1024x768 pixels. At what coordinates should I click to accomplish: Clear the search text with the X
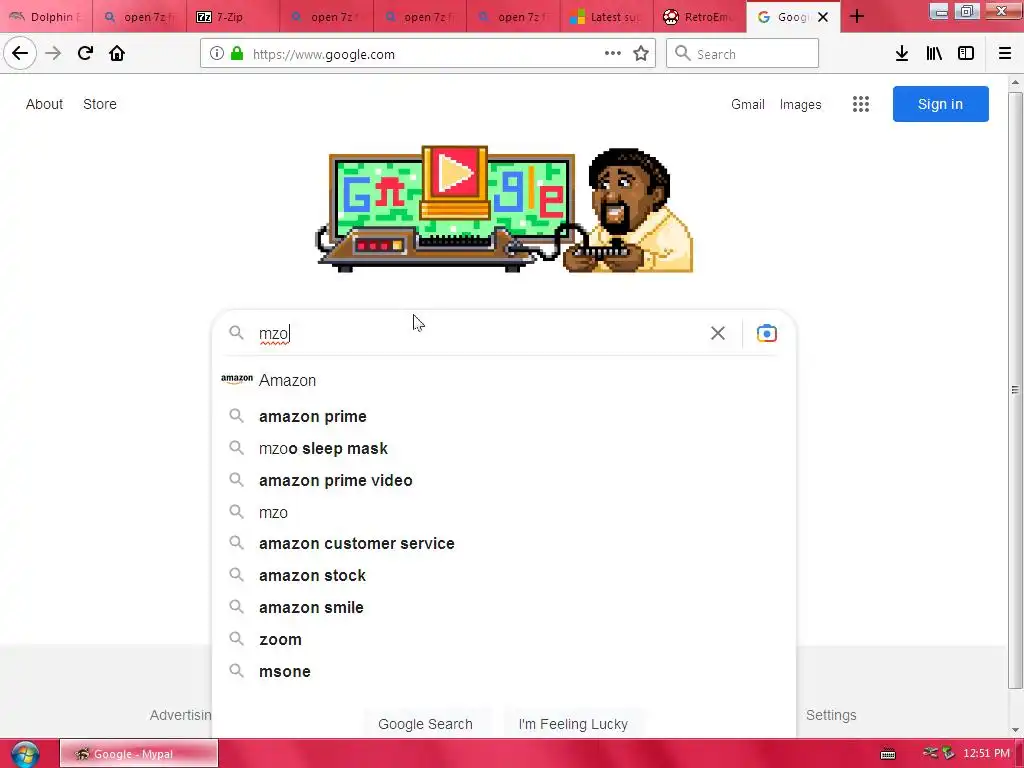point(718,333)
